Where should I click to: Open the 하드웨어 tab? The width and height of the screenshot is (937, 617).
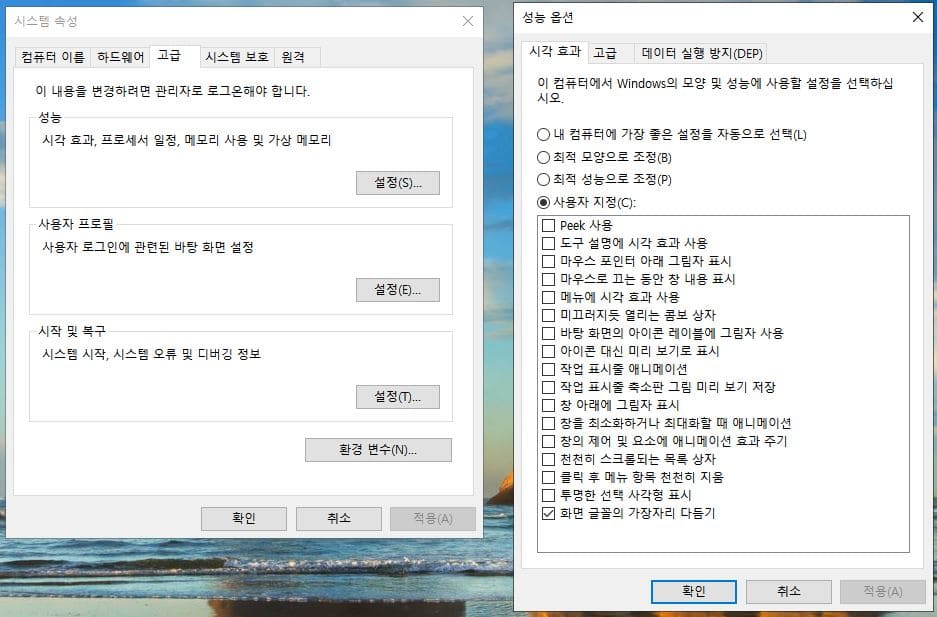[121, 57]
